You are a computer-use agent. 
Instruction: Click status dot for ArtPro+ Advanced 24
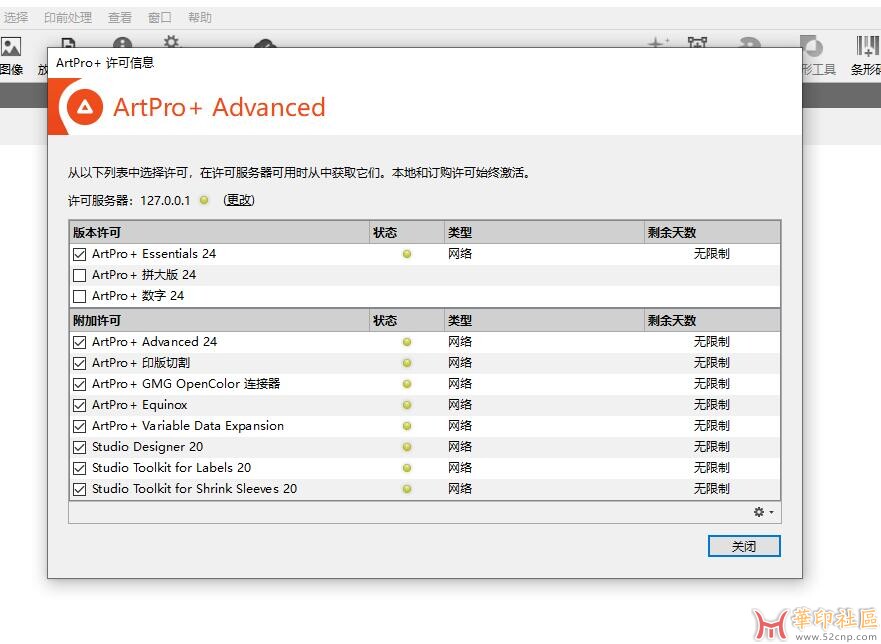coord(407,342)
